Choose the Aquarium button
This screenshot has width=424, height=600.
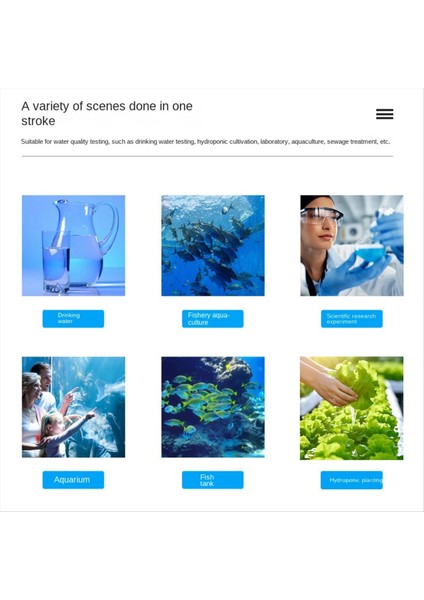(73, 480)
